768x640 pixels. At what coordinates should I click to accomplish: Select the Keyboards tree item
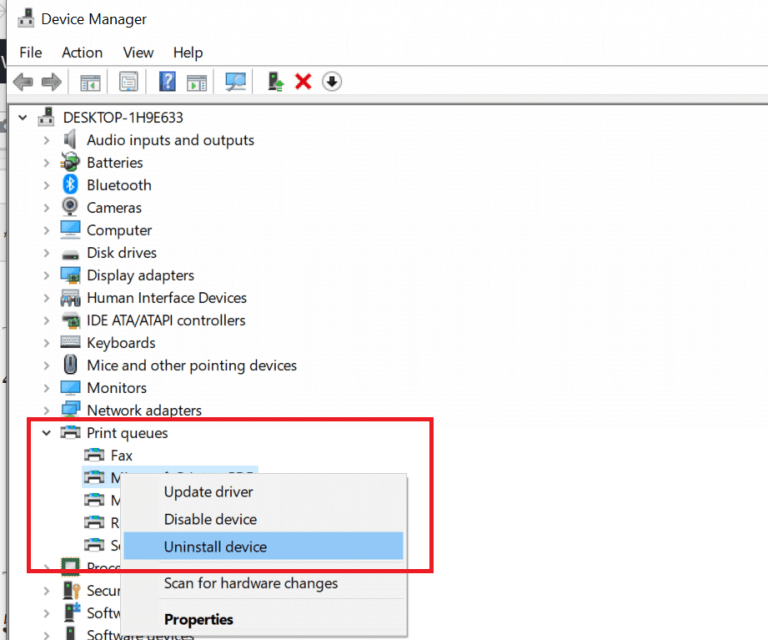point(120,343)
